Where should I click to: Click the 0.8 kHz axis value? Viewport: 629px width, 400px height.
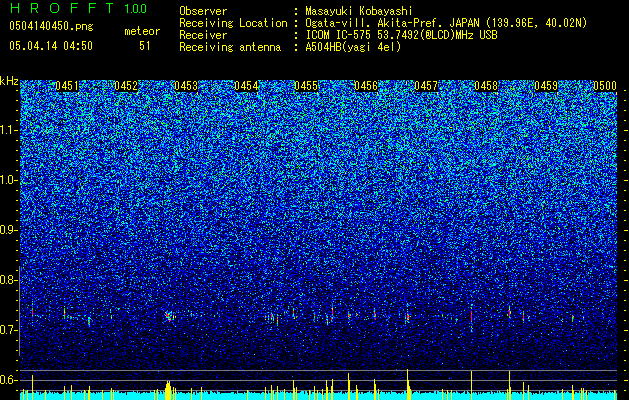(x=8, y=280)
